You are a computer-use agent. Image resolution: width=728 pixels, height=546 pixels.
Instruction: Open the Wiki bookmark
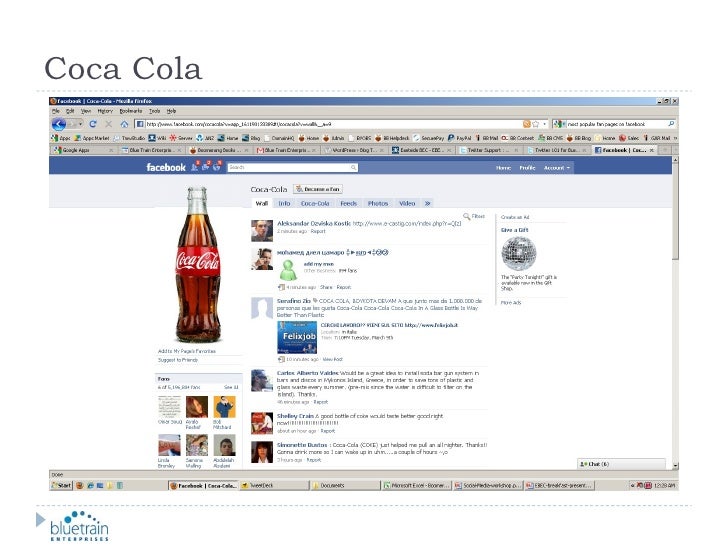(x=157, y=138)
